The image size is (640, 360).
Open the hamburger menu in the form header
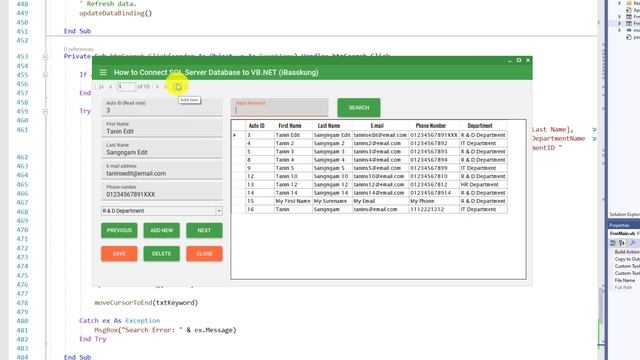(103, 72)
